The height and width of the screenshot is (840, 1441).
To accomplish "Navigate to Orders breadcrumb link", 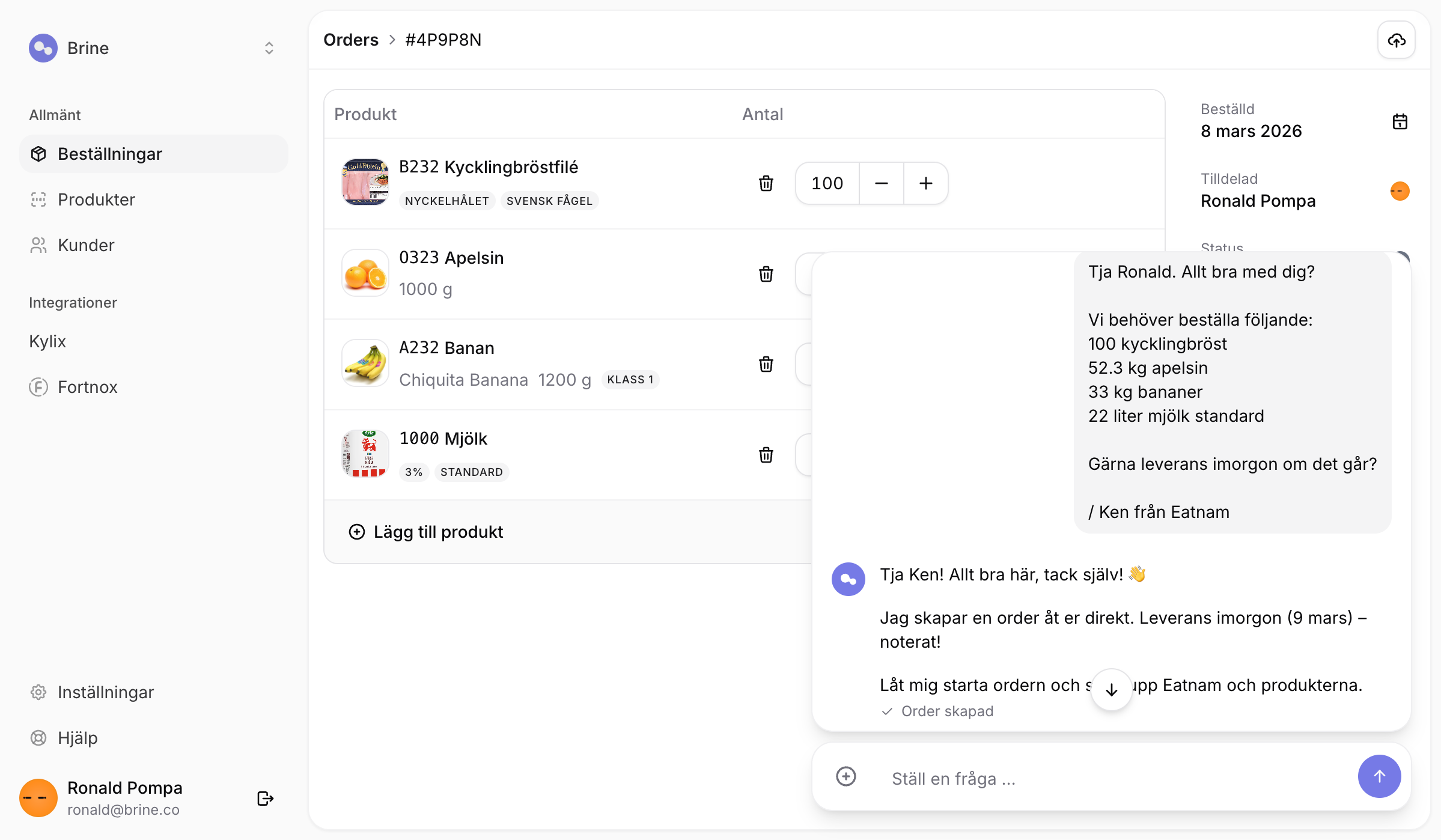I will coord(350,40).
